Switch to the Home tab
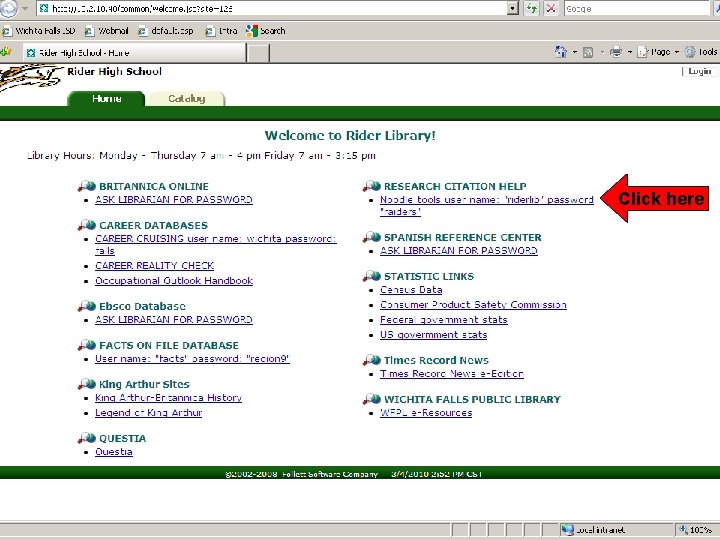Screen dimensions: 720x540 pos(106,98)
